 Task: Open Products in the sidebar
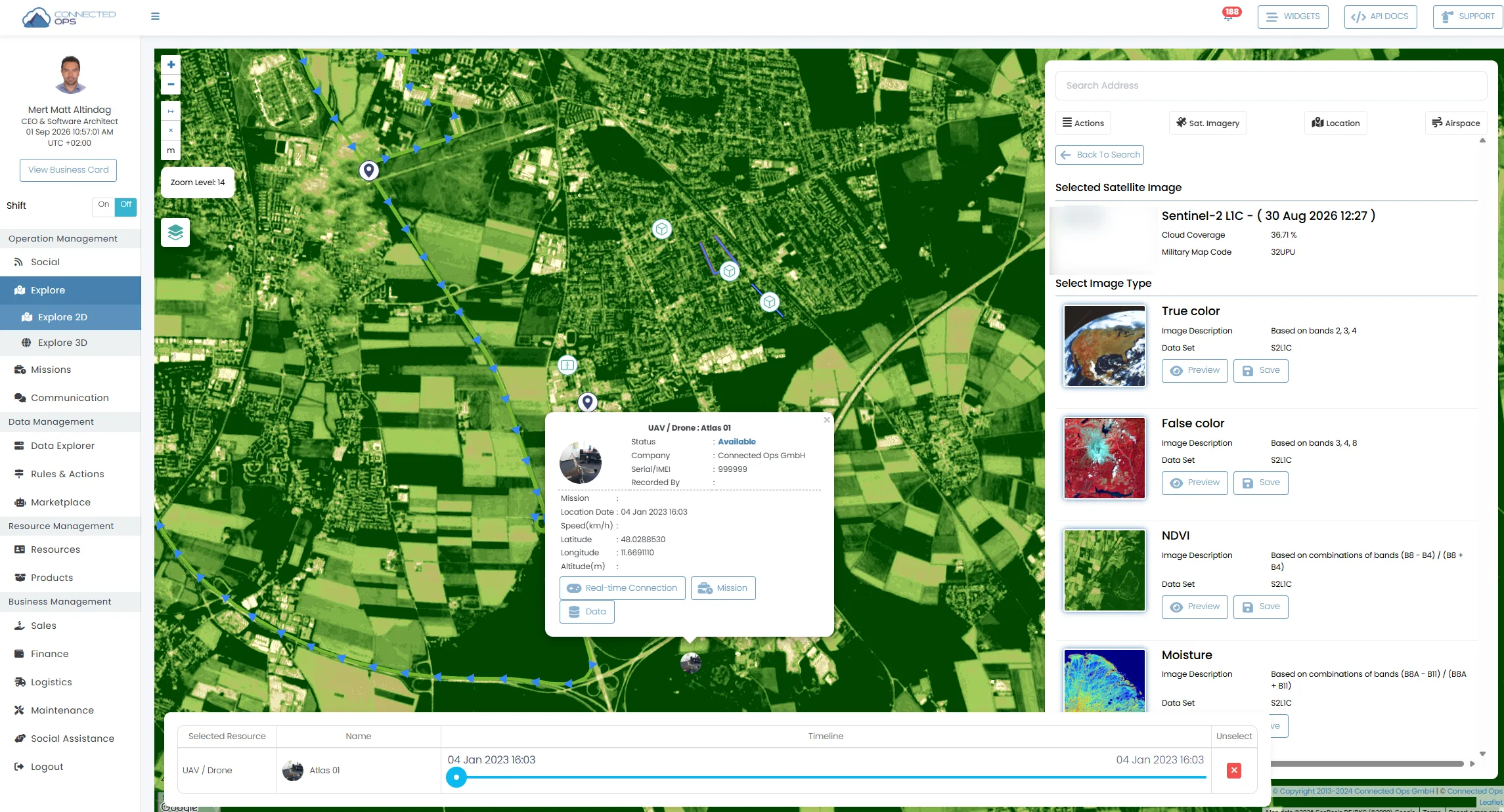[x=70, y=578]
